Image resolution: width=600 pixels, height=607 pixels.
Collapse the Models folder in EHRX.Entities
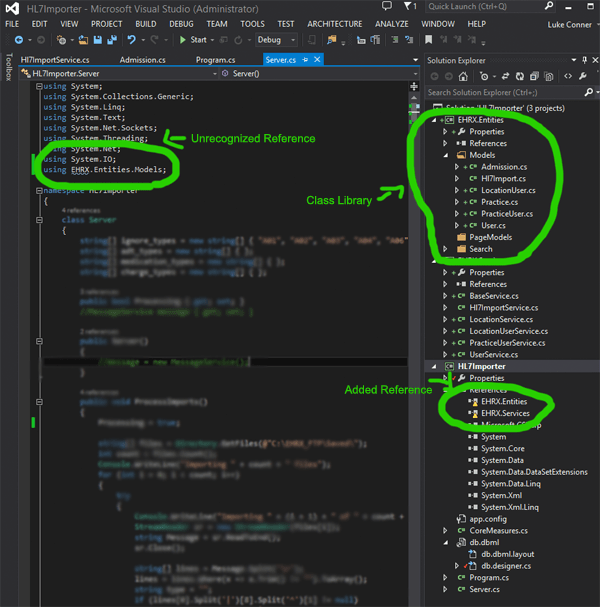click(x=446, y=155)
